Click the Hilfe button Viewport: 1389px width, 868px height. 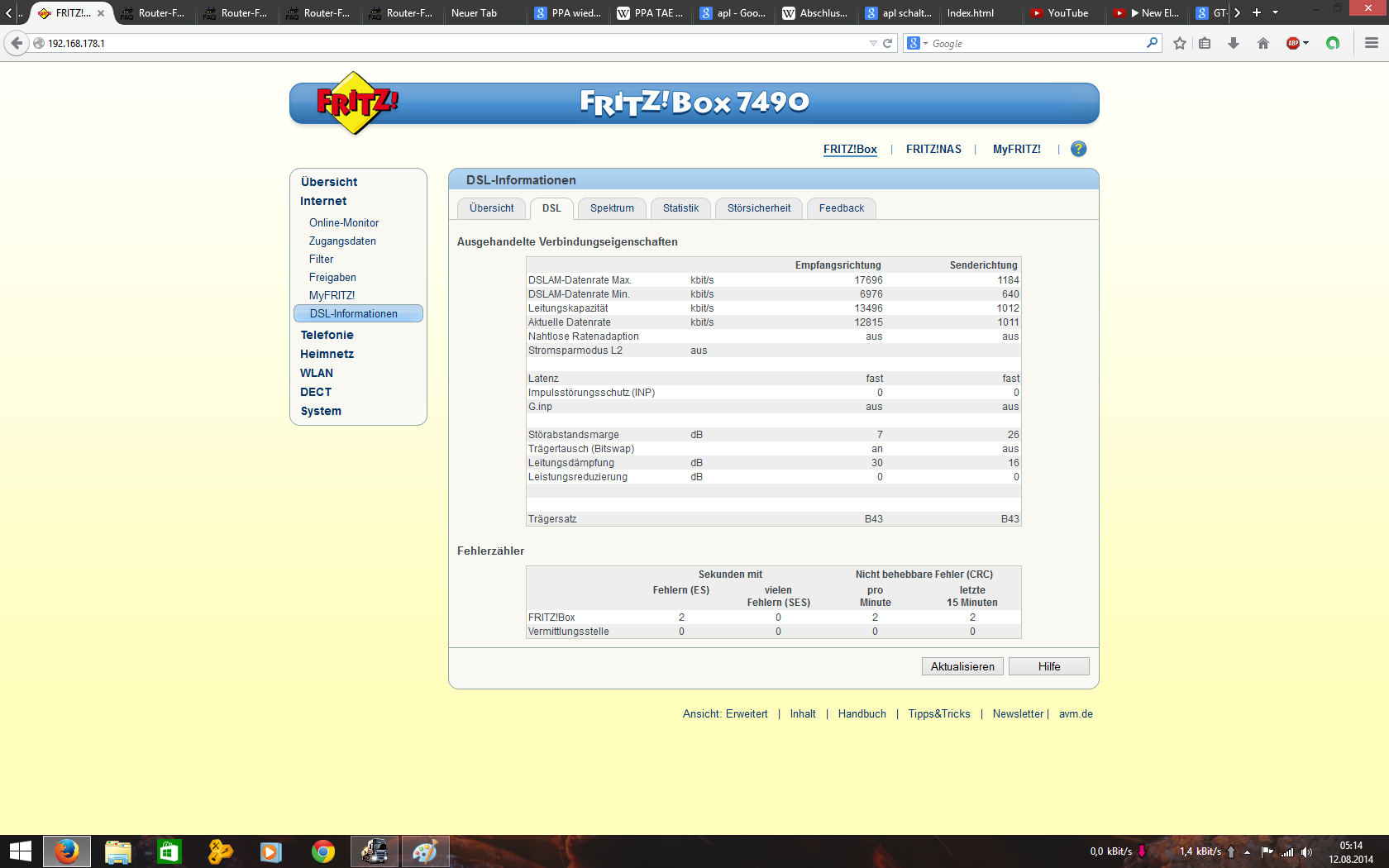tap(1049, 666)
